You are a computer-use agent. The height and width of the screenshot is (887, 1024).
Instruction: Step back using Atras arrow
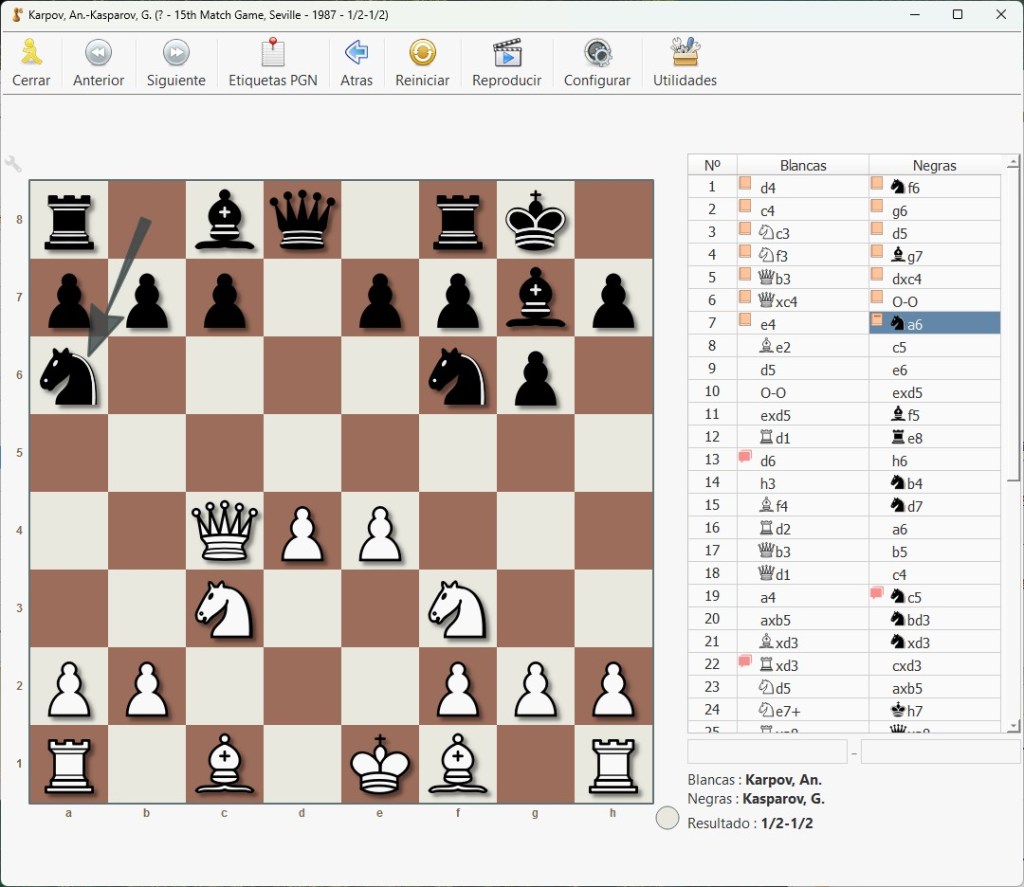click(x=356, y=63)
